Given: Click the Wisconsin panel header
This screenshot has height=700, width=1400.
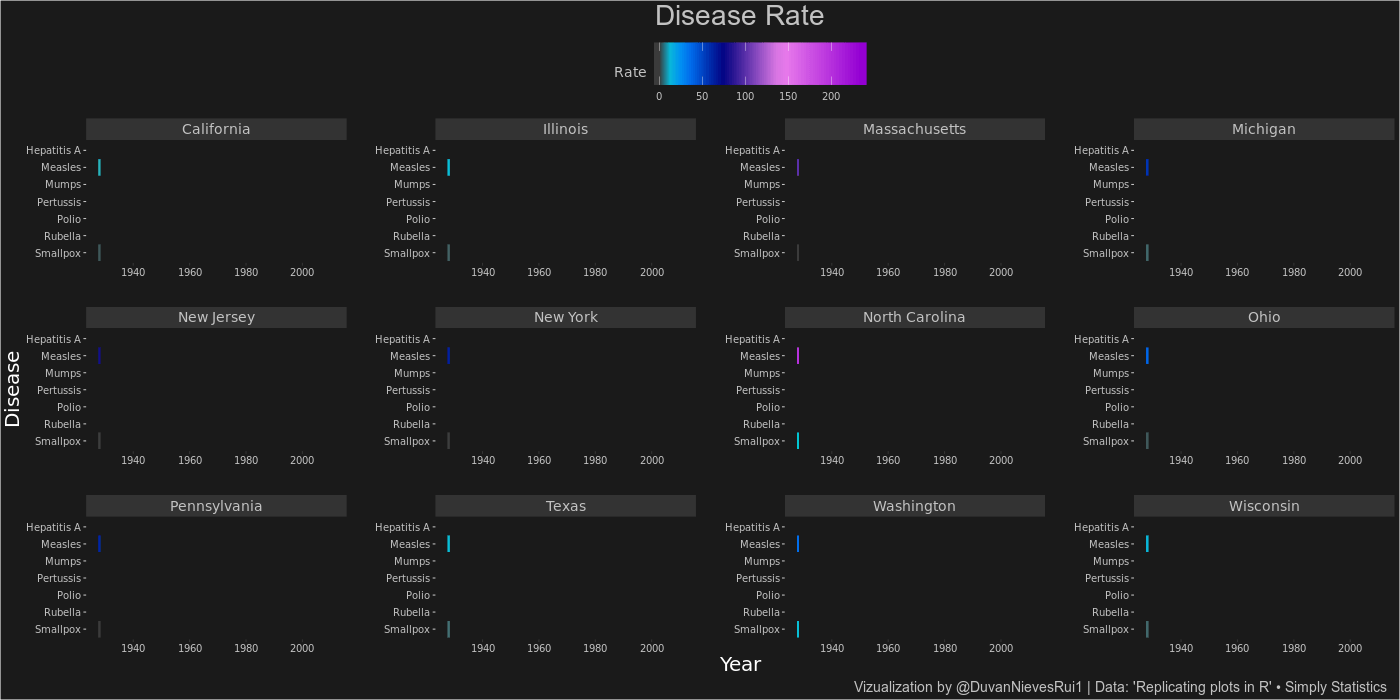Looking at the screenshot, I should (x=1263, y=506).
